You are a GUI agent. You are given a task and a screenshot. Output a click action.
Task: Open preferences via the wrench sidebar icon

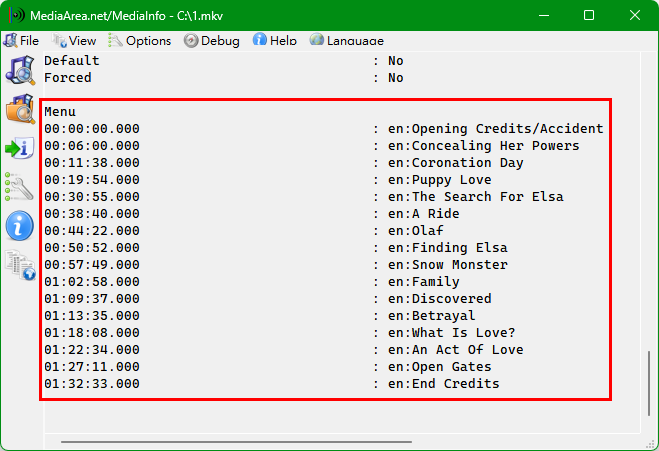pos(19,186)
